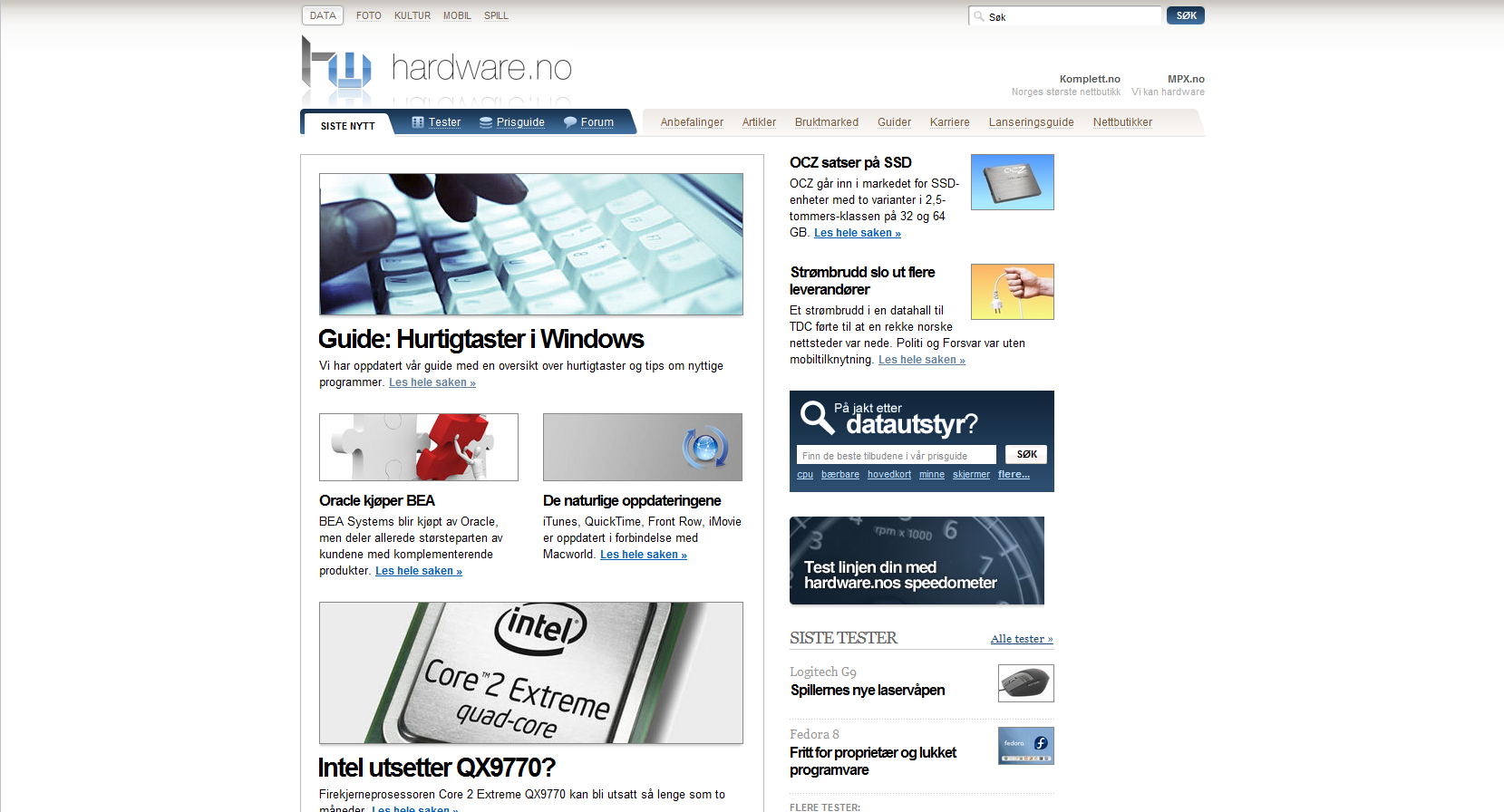Visit the MPX.no sponsor link
1504x812 pixels.
click(1186, 79)
